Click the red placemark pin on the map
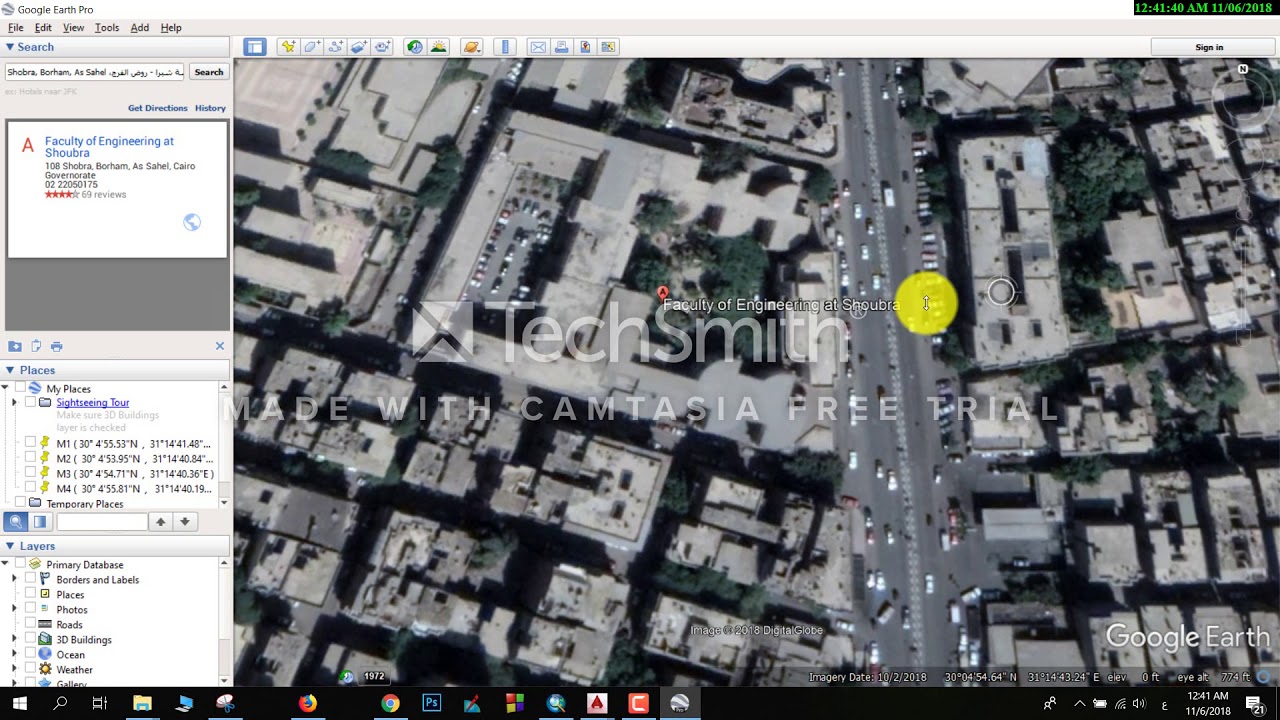The image size is (1280, 720). 662,294
